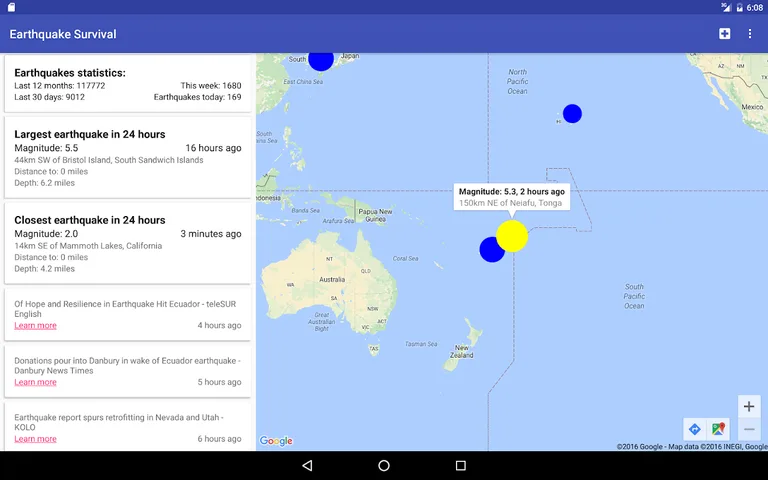This screenshot has width=768, height=480.
Task: Tap the Magnitude 5.3 info popup
Action: (512, 197)
